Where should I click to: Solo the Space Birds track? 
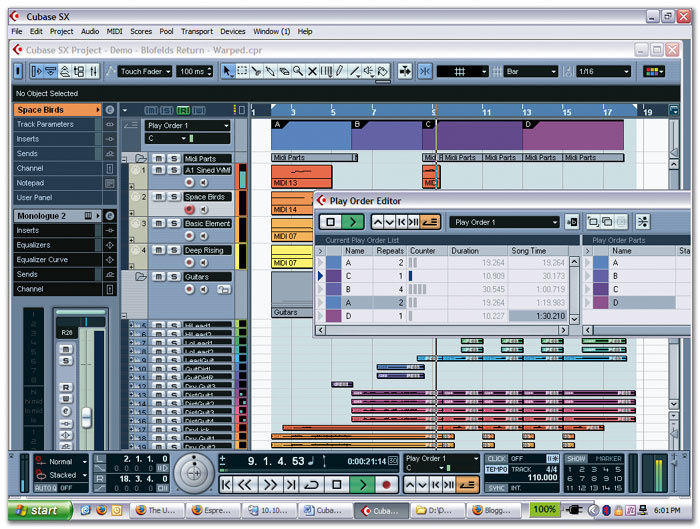pos(174,197)
